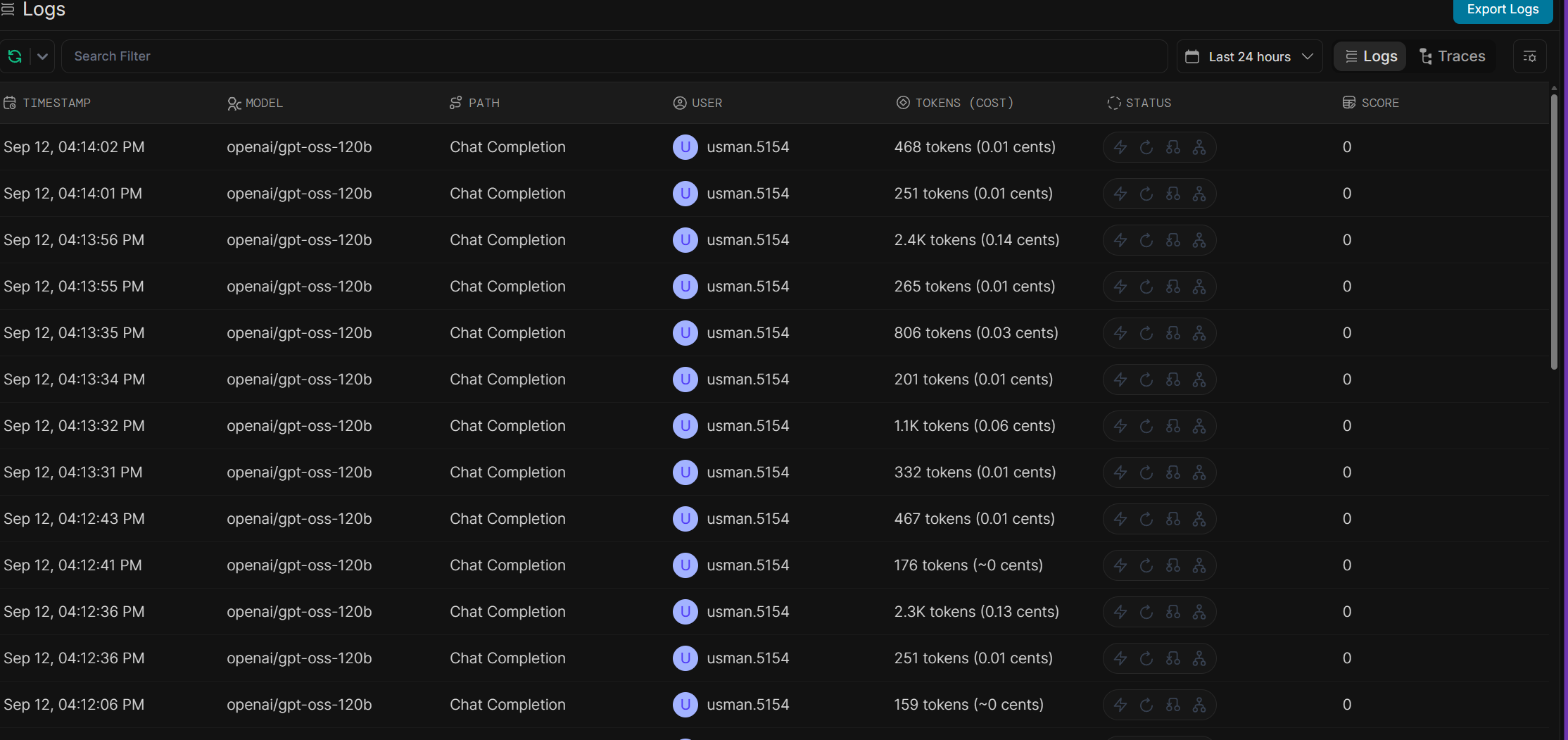Viewport: 1568px width, 740px height.
Task: Click hierarchy tree icon in 04:13:34 PM row
Action: (1199, 380)
